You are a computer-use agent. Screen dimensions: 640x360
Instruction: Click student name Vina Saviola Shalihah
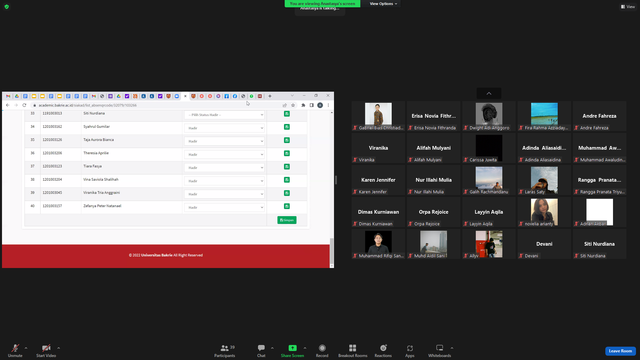101,179
